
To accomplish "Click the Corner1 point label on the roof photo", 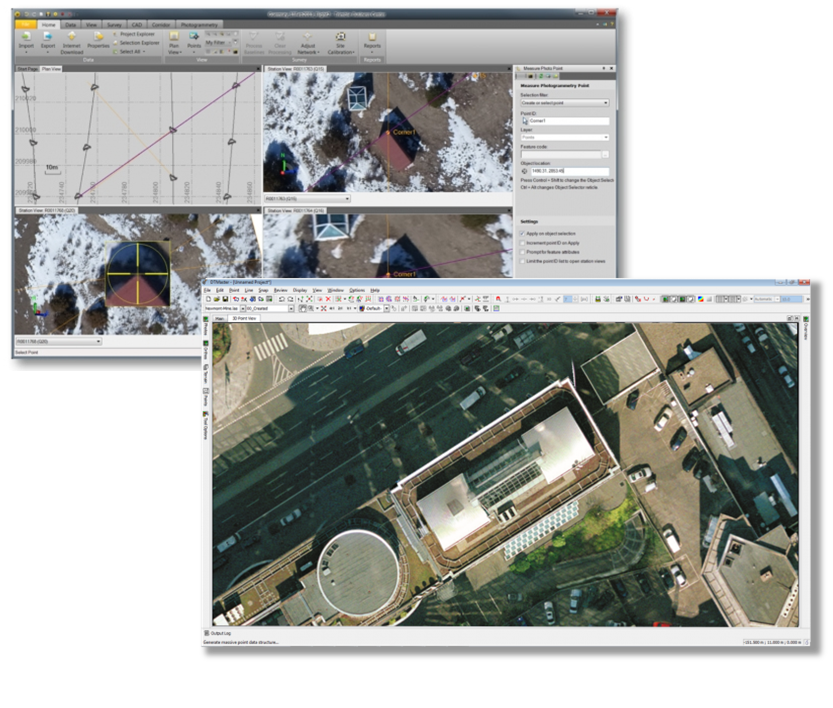I will click(404, 132).
